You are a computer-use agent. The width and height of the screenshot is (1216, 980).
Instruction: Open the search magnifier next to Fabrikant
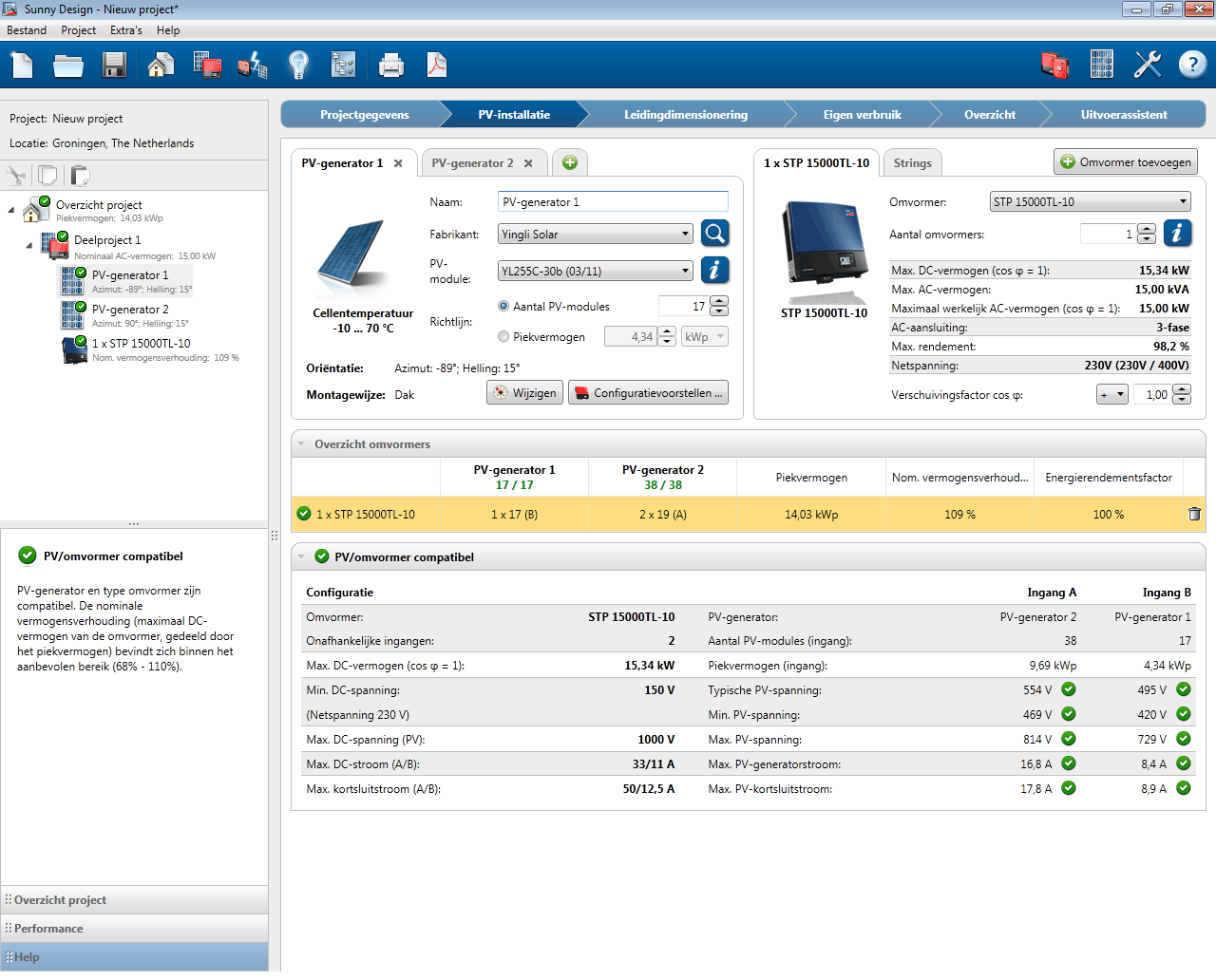point(714,233)
